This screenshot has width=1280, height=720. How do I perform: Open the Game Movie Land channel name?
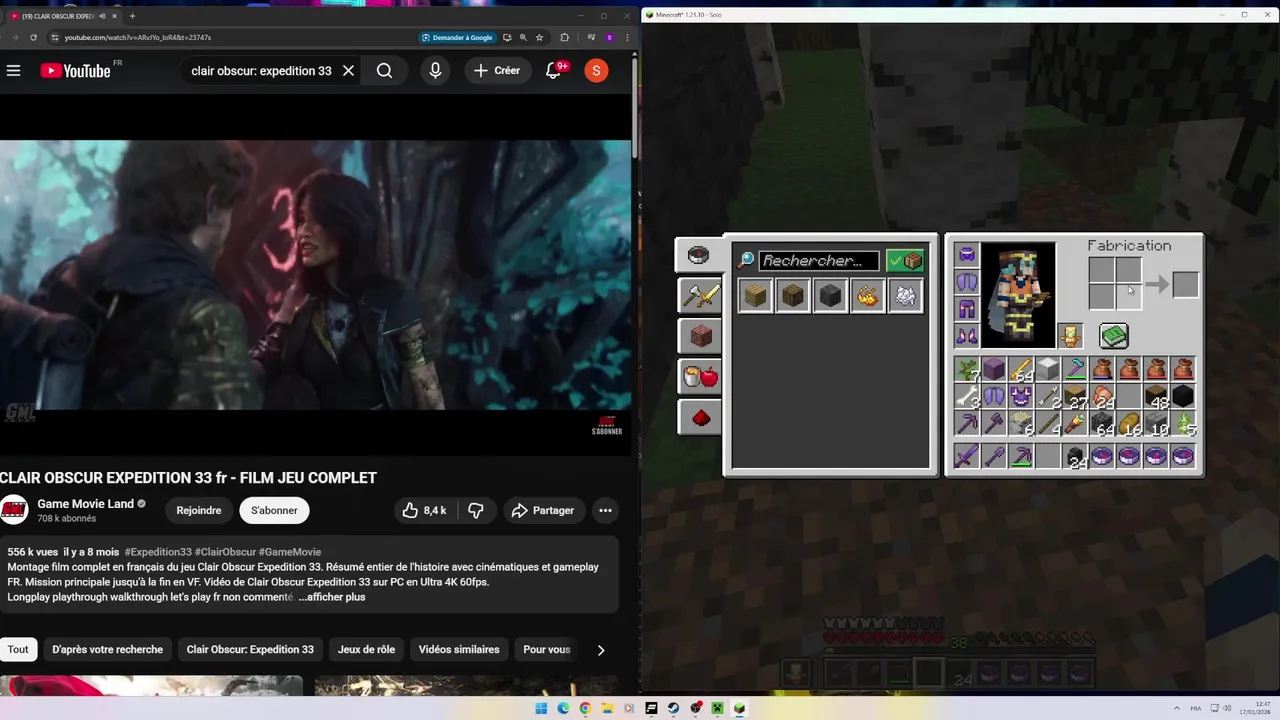point(85,504)
